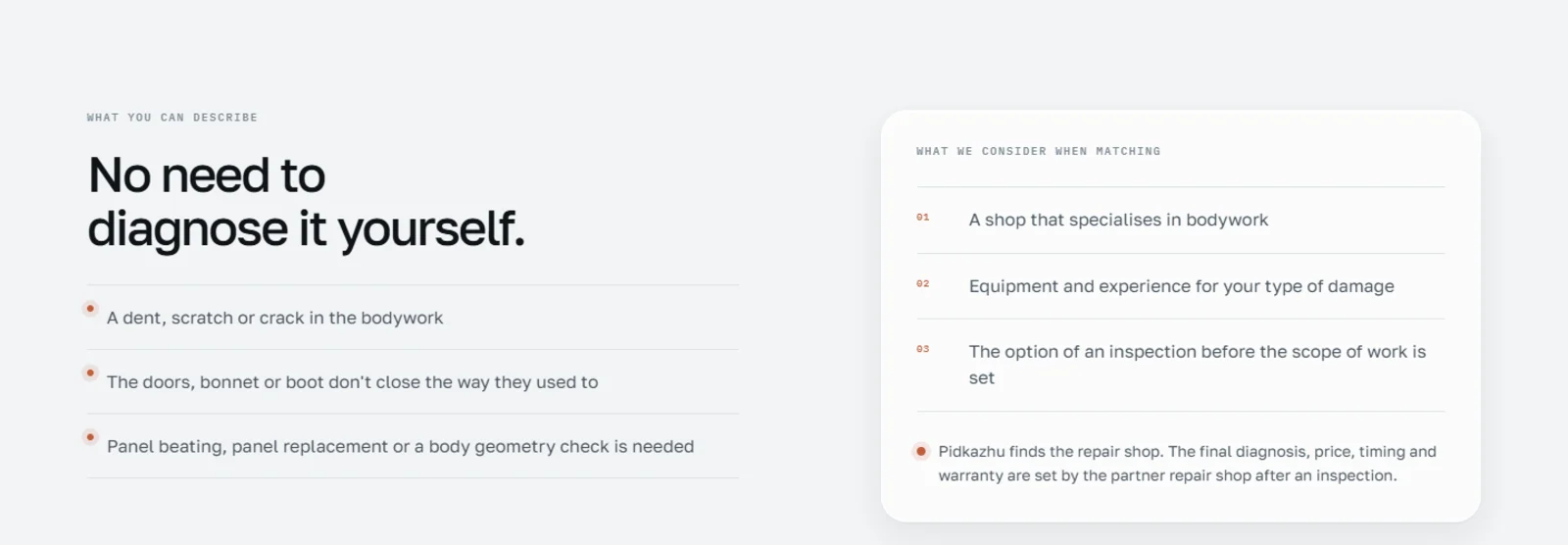Click "Equipment and experience" matching criterion
This screenshot has height=545, width=1568.
coord(1181,286)
